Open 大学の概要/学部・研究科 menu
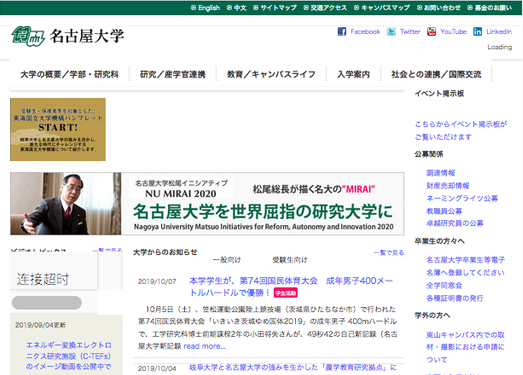Image resolution: width=523 pixels, height=375 pixels. [x=69, y=74]
